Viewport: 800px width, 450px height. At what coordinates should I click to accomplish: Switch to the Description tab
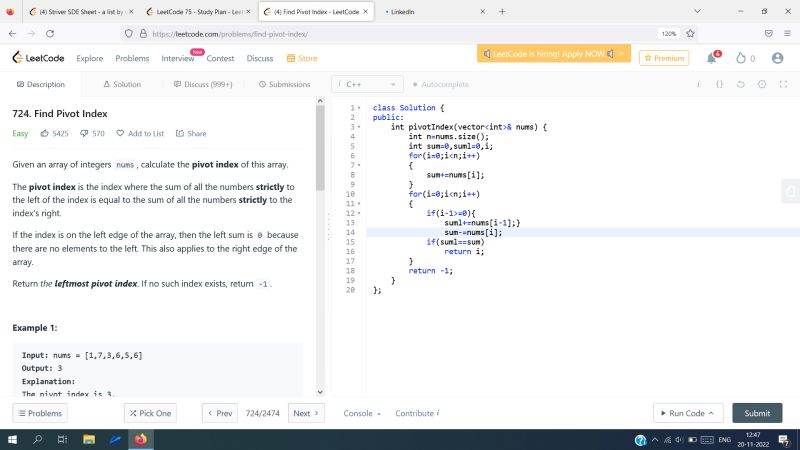pyautogui.click(x=41, y=84)
